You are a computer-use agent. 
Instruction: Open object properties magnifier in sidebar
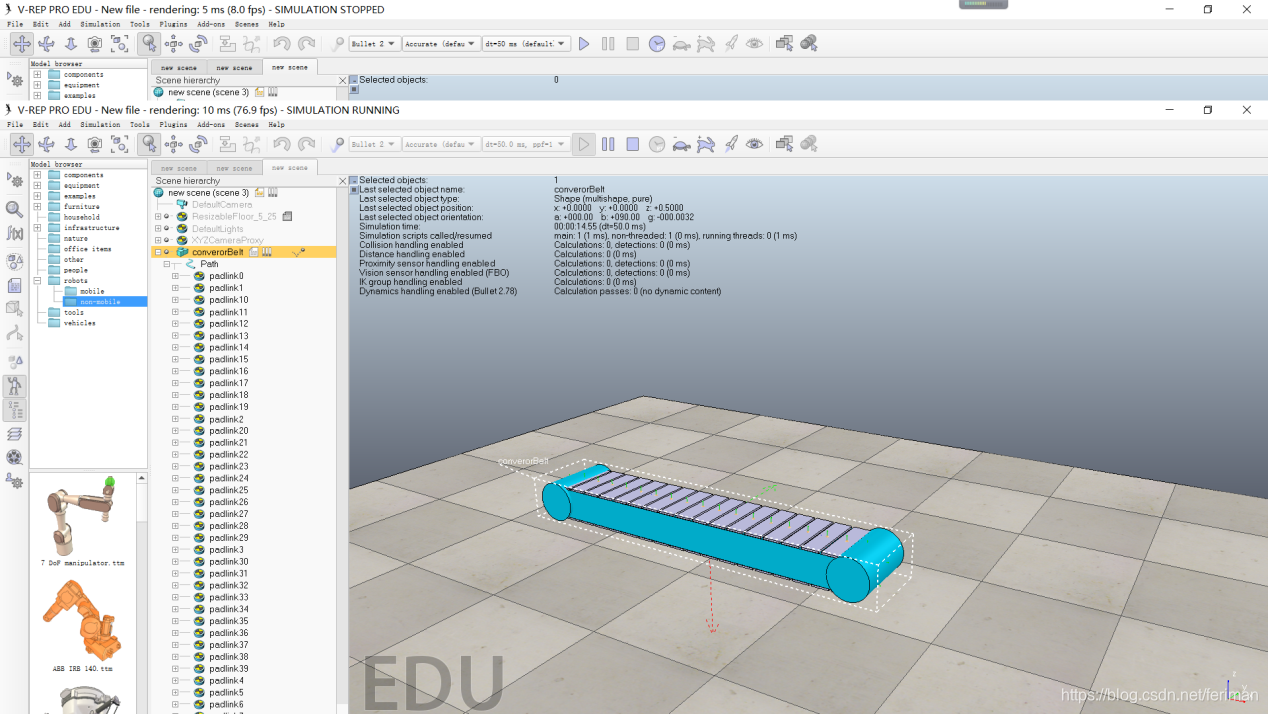14,209
